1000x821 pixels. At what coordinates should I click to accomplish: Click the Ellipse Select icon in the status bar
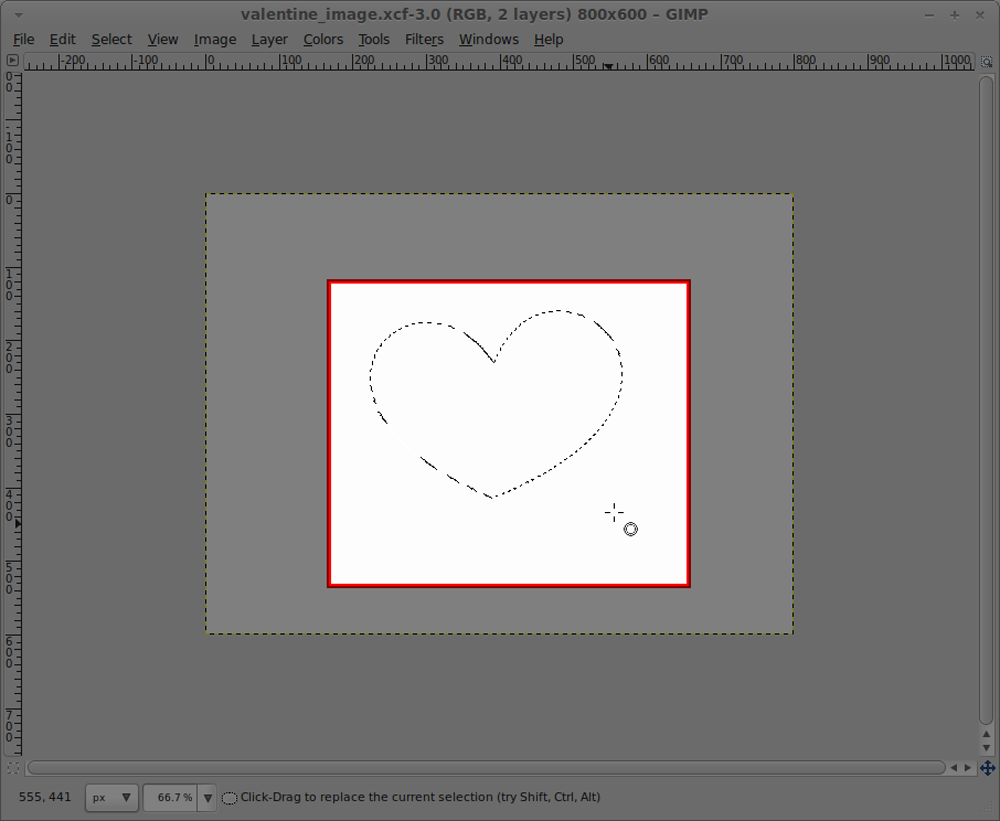click(x=229, y=797)
